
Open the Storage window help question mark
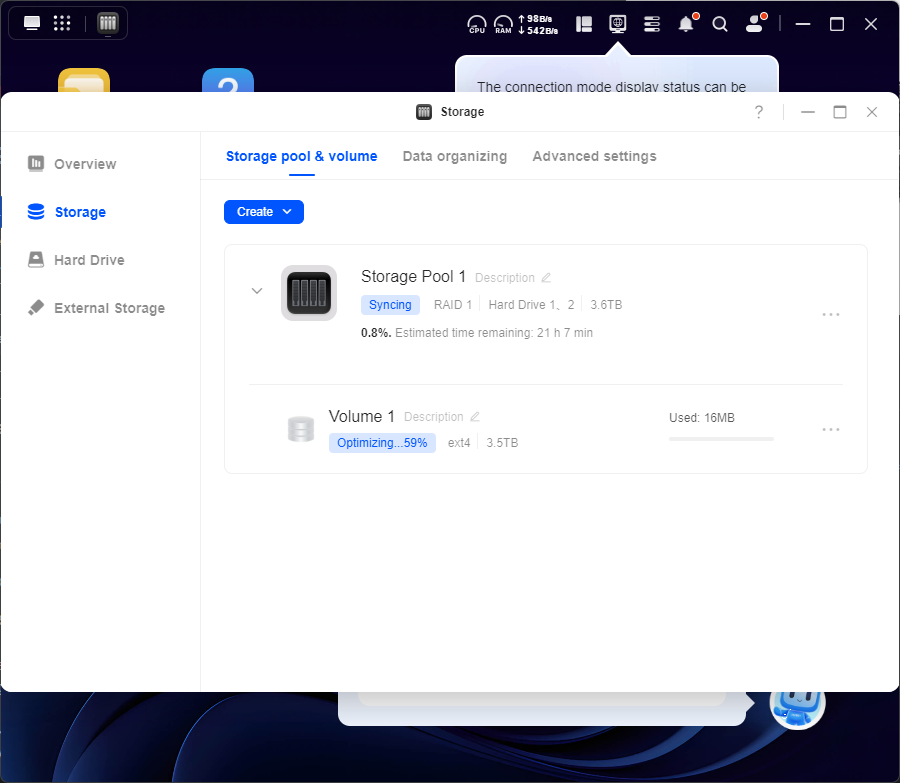pos(759,112)
